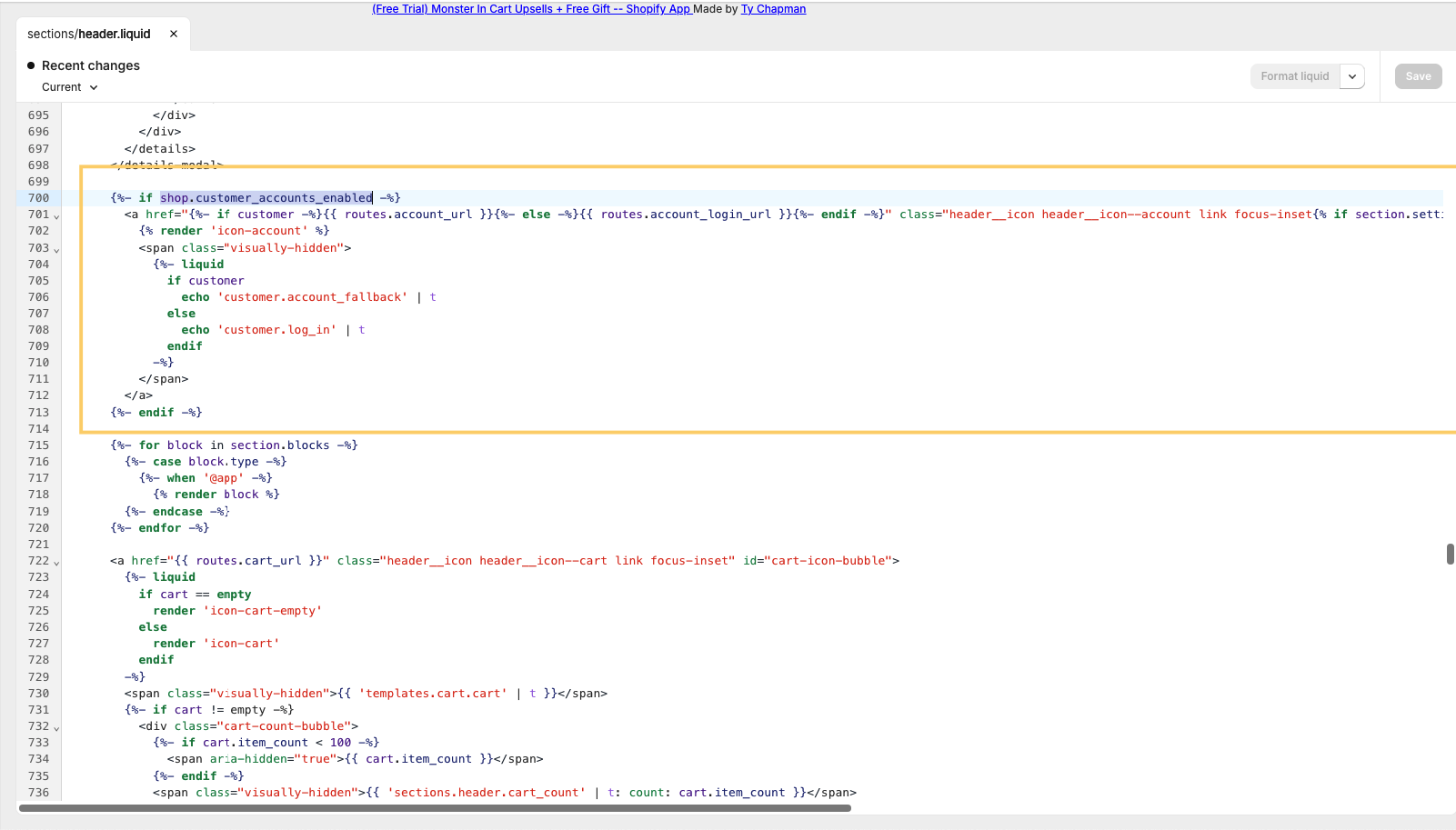The width and height of the screenshot is (1456, 830).
Task: Close the sections/header.liquid tab
Action: [174, 34]
